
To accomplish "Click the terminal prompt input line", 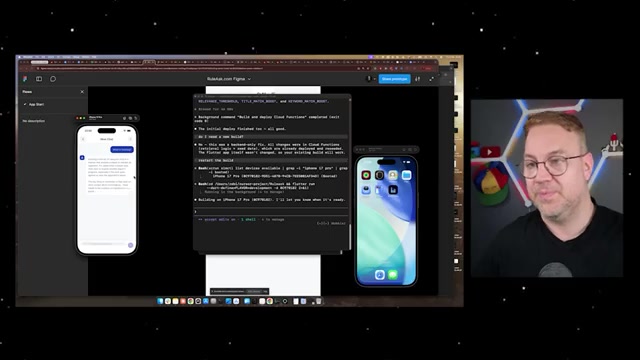I will 271,211.
